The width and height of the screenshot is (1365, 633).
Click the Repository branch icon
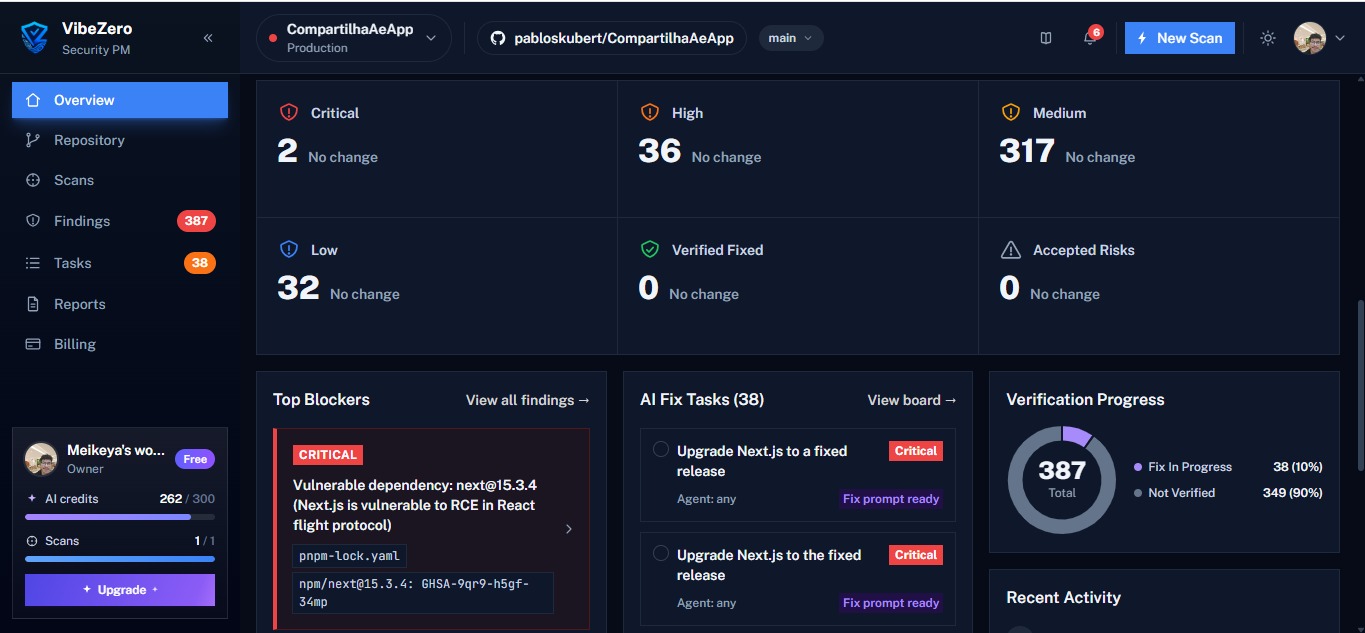click(33, 140)
